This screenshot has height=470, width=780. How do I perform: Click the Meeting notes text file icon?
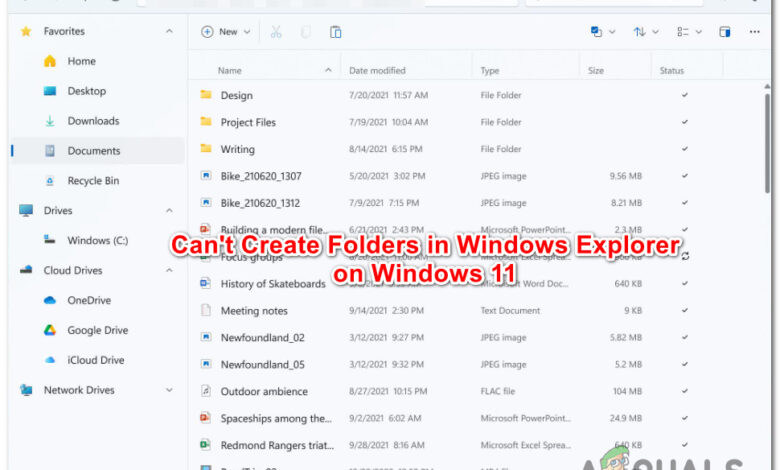click(206, 310)
